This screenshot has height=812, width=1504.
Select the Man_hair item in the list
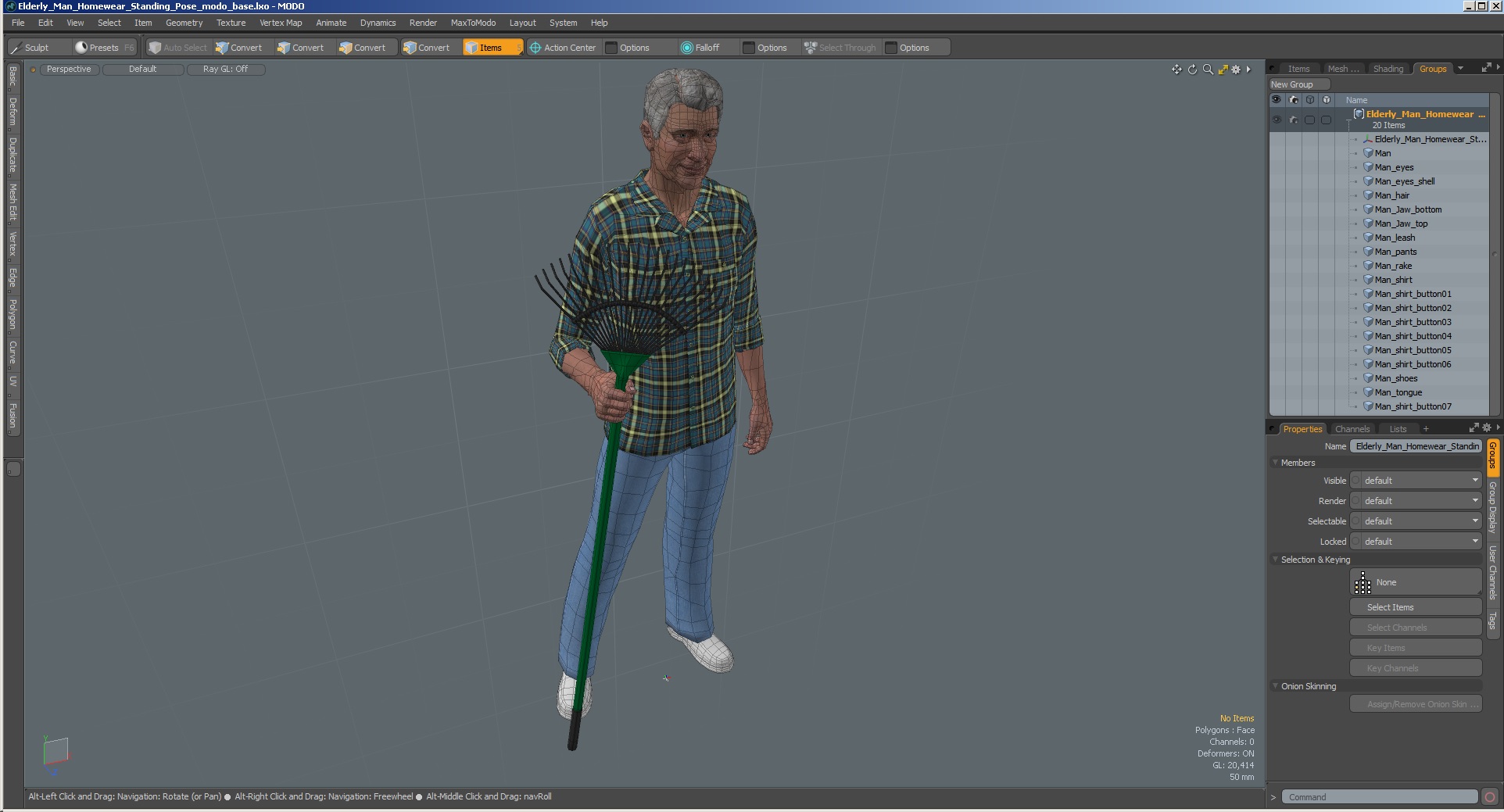pos(1392,195)
